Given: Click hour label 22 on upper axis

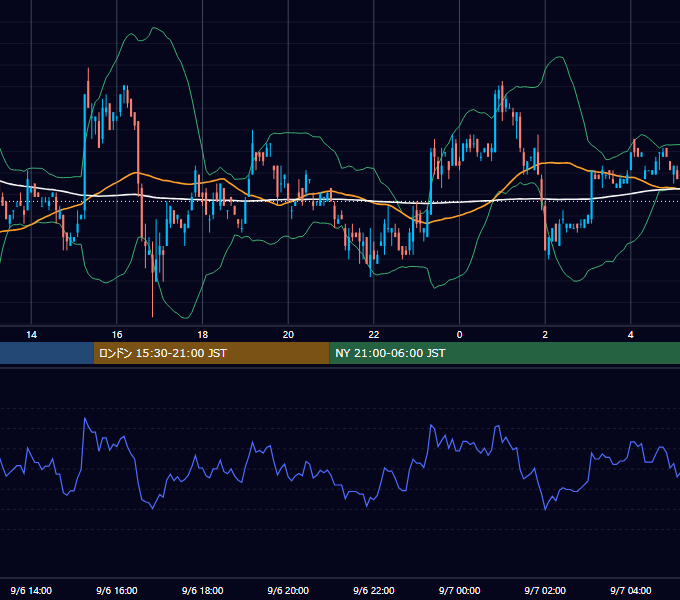Looking at the screenshot, I should [x=374, y=335].
